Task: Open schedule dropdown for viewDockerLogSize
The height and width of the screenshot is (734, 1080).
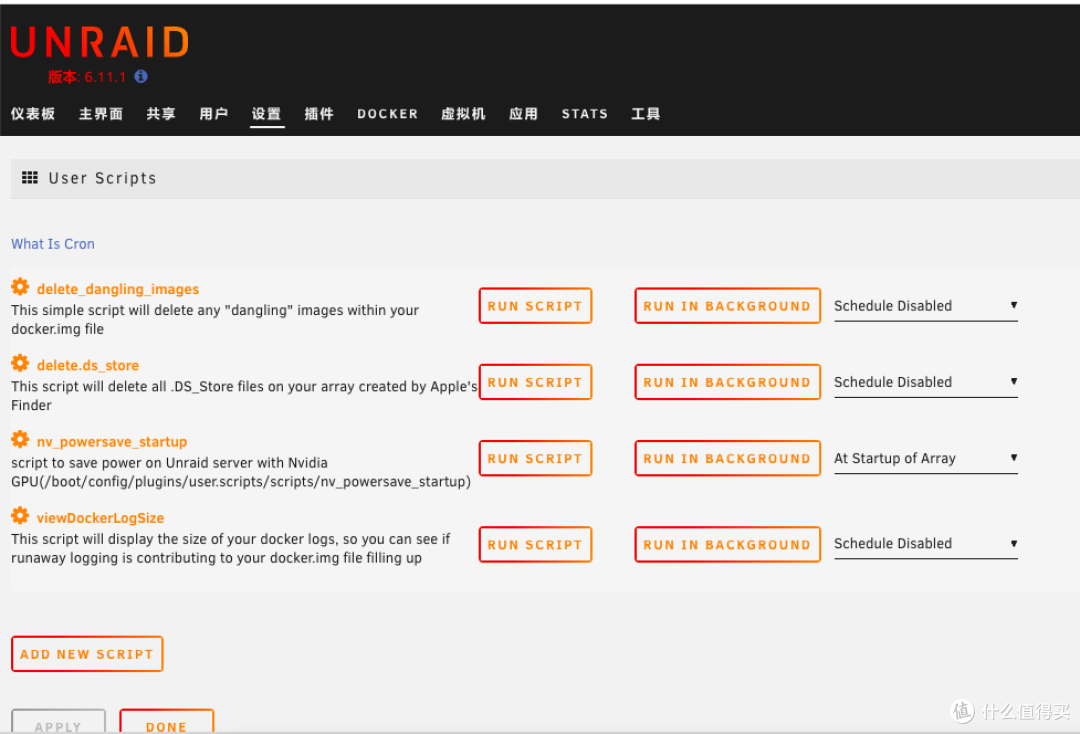Action: tap(925, 544)
